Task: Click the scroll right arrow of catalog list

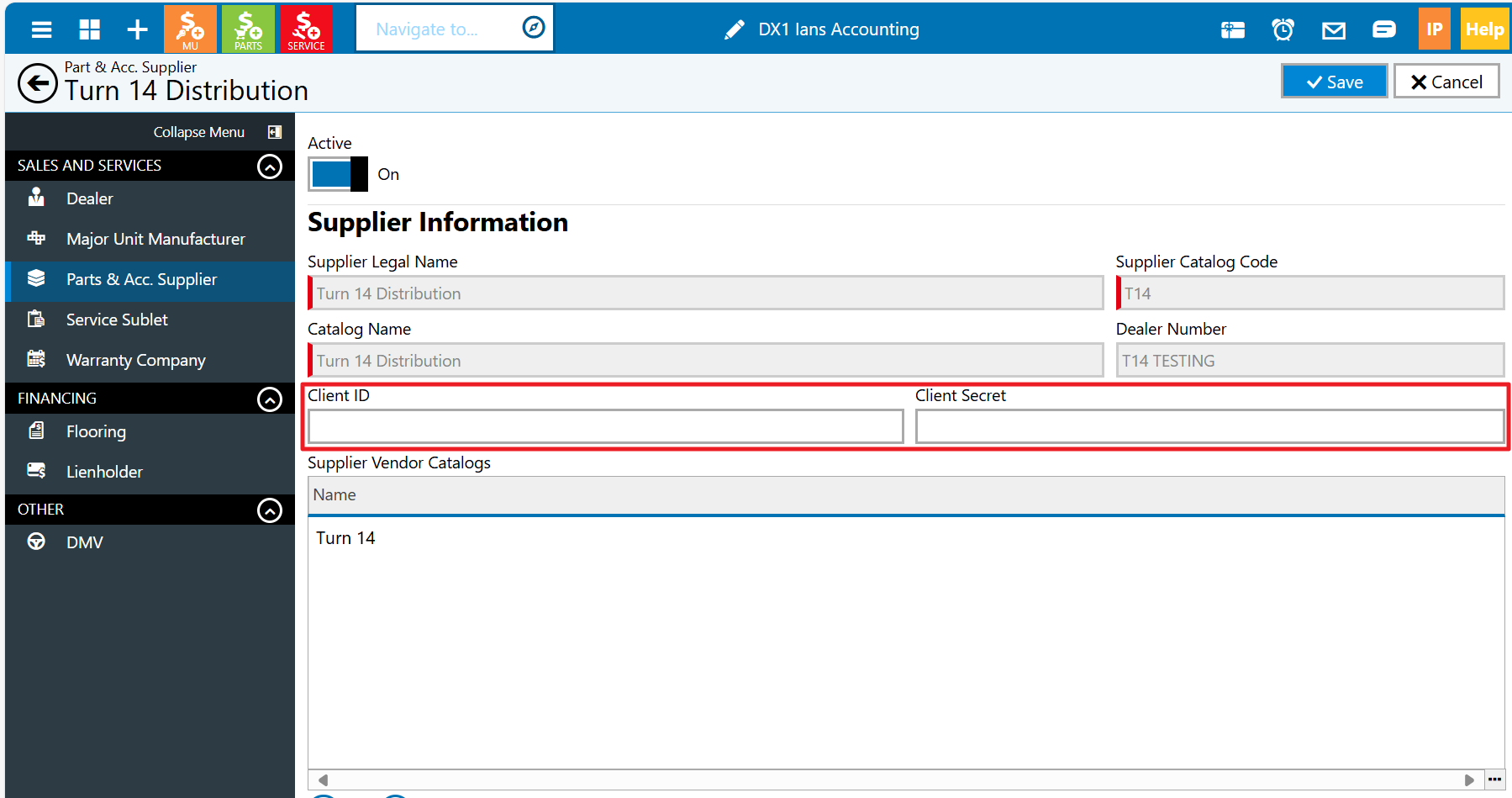Action: 1469,780
